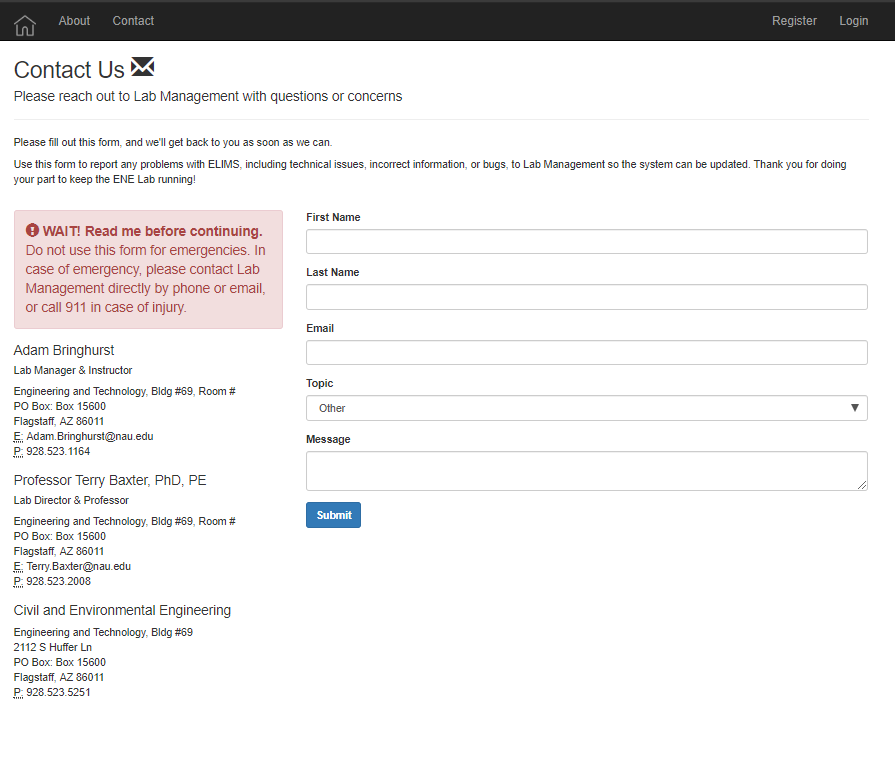The image size is (895, 769).
Task: Click the Contact Us page title
Action: [69, 70]
